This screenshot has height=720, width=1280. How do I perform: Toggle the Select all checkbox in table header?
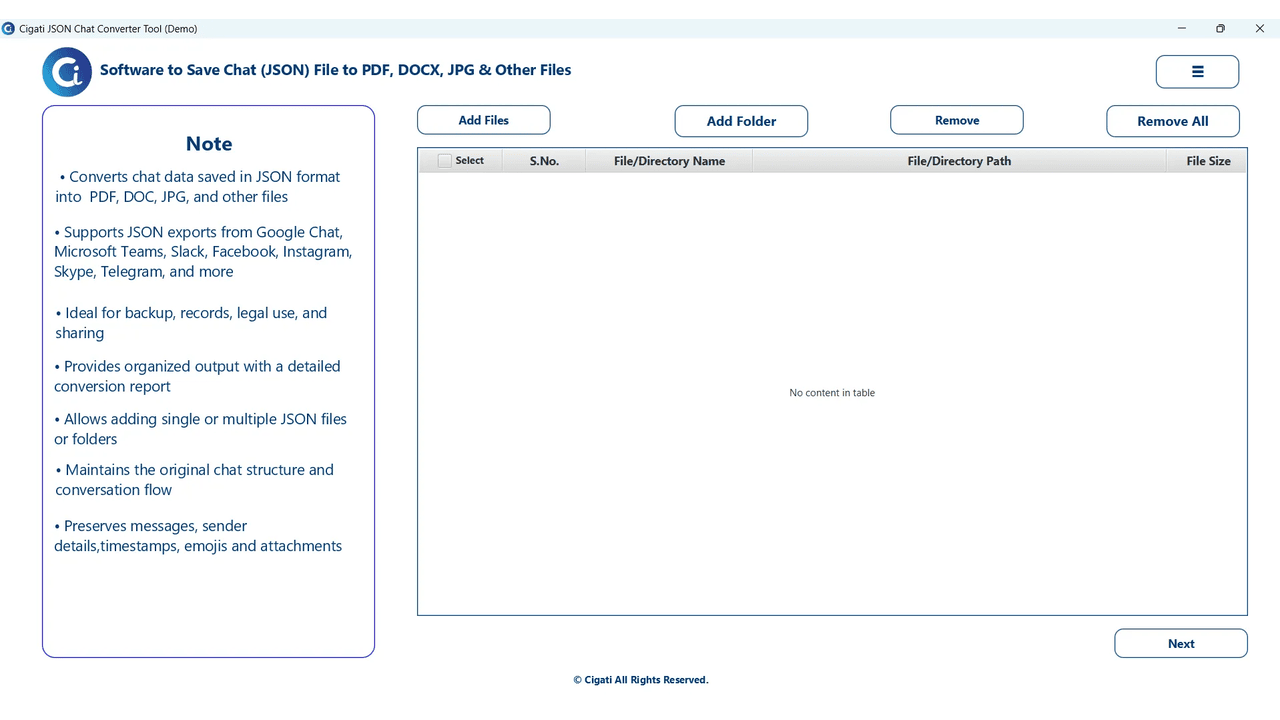[x=445, y=161]
